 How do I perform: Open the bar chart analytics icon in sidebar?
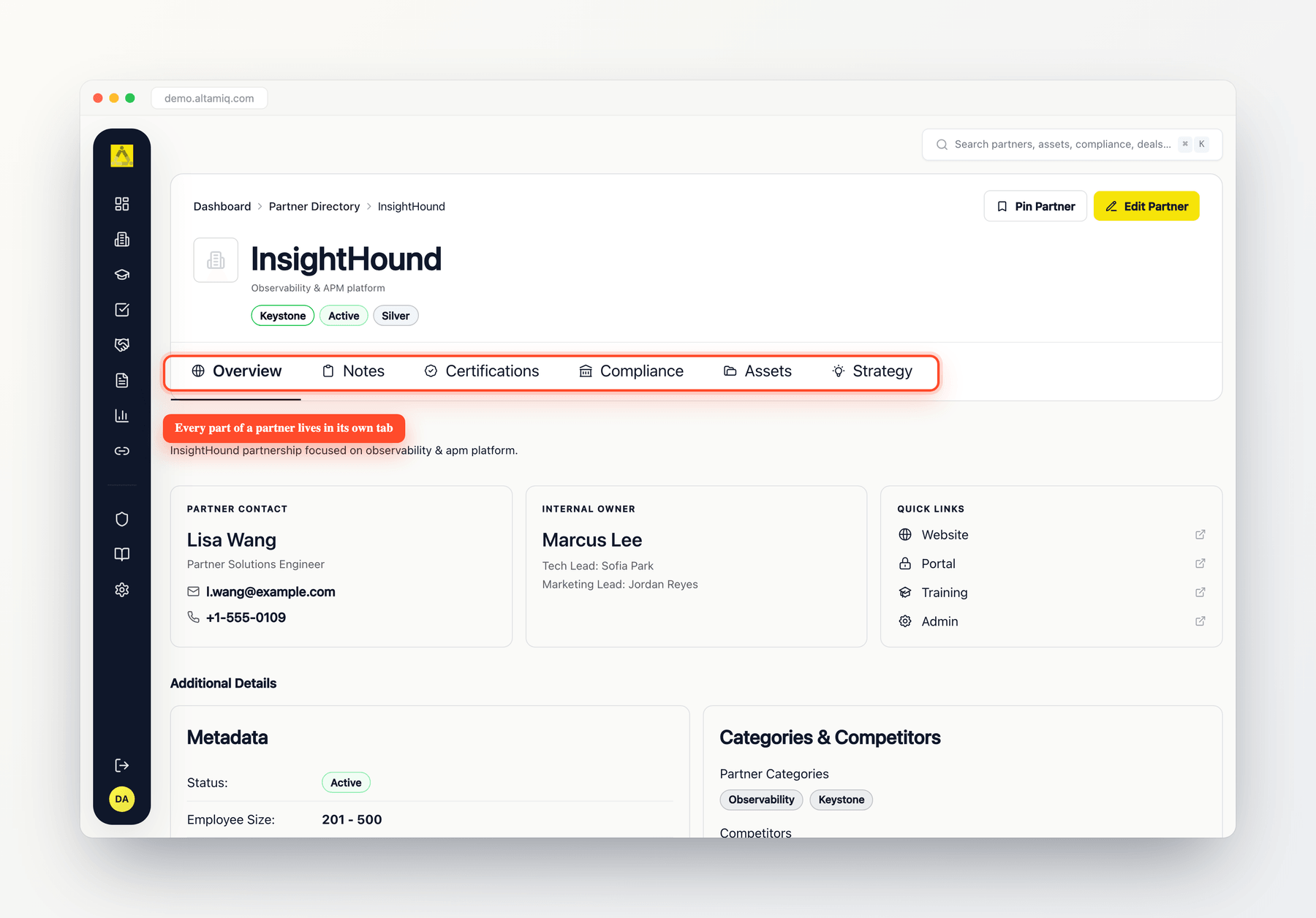coord(122,416)
